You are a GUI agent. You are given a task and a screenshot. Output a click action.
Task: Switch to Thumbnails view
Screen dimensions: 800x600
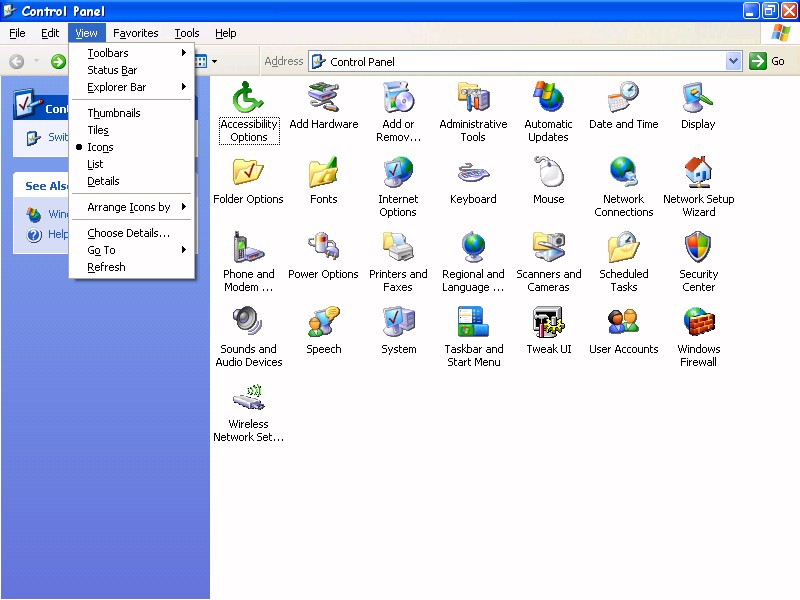(132, 113)
